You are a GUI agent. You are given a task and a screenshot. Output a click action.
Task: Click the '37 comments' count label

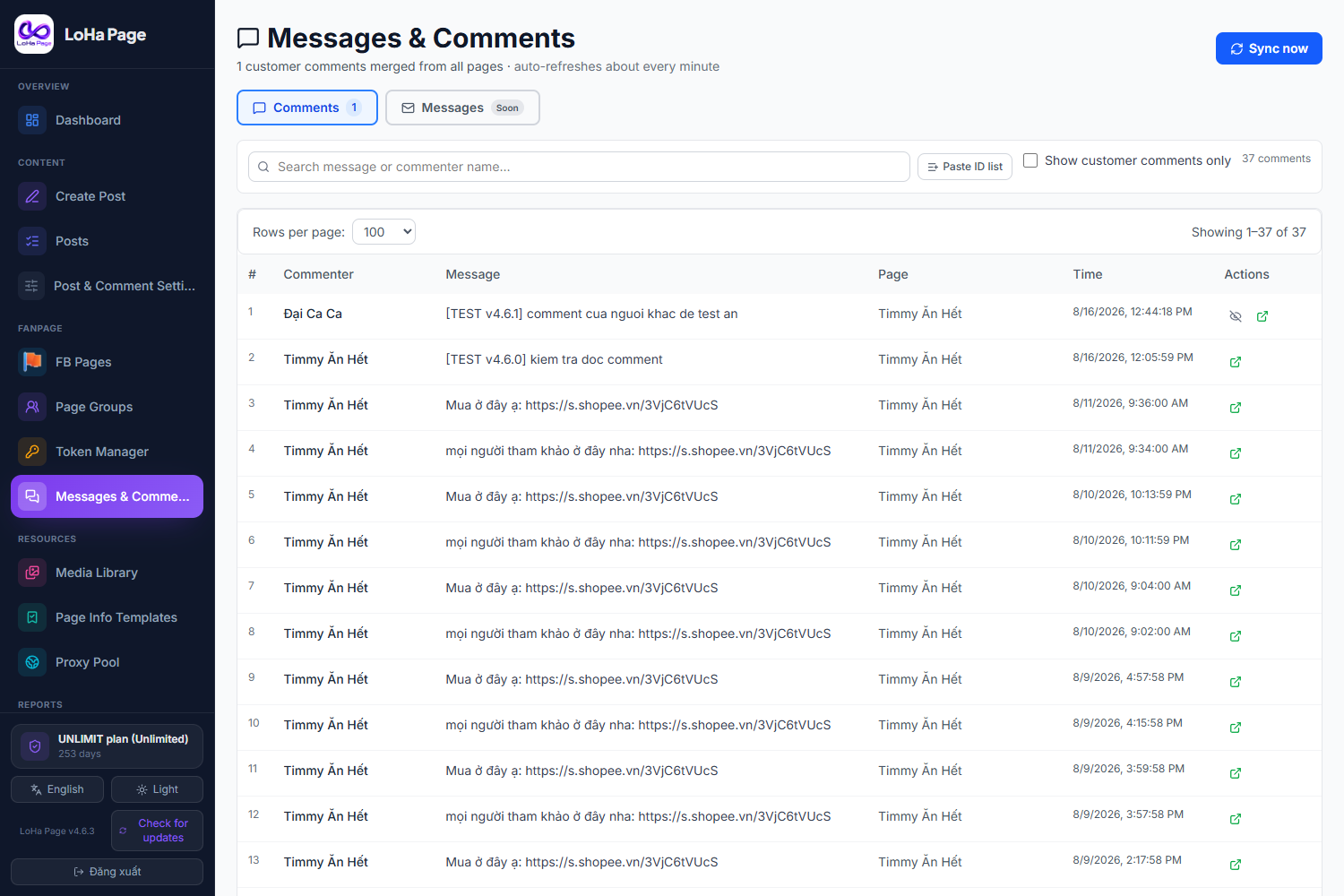click(1276, 159)
